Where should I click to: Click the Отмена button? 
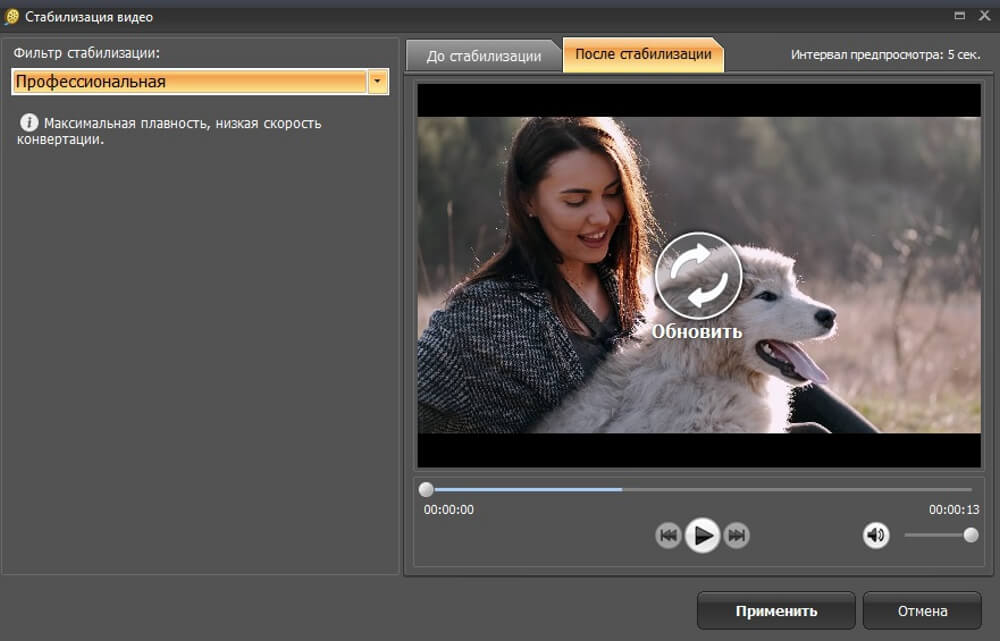click(922, 611)
